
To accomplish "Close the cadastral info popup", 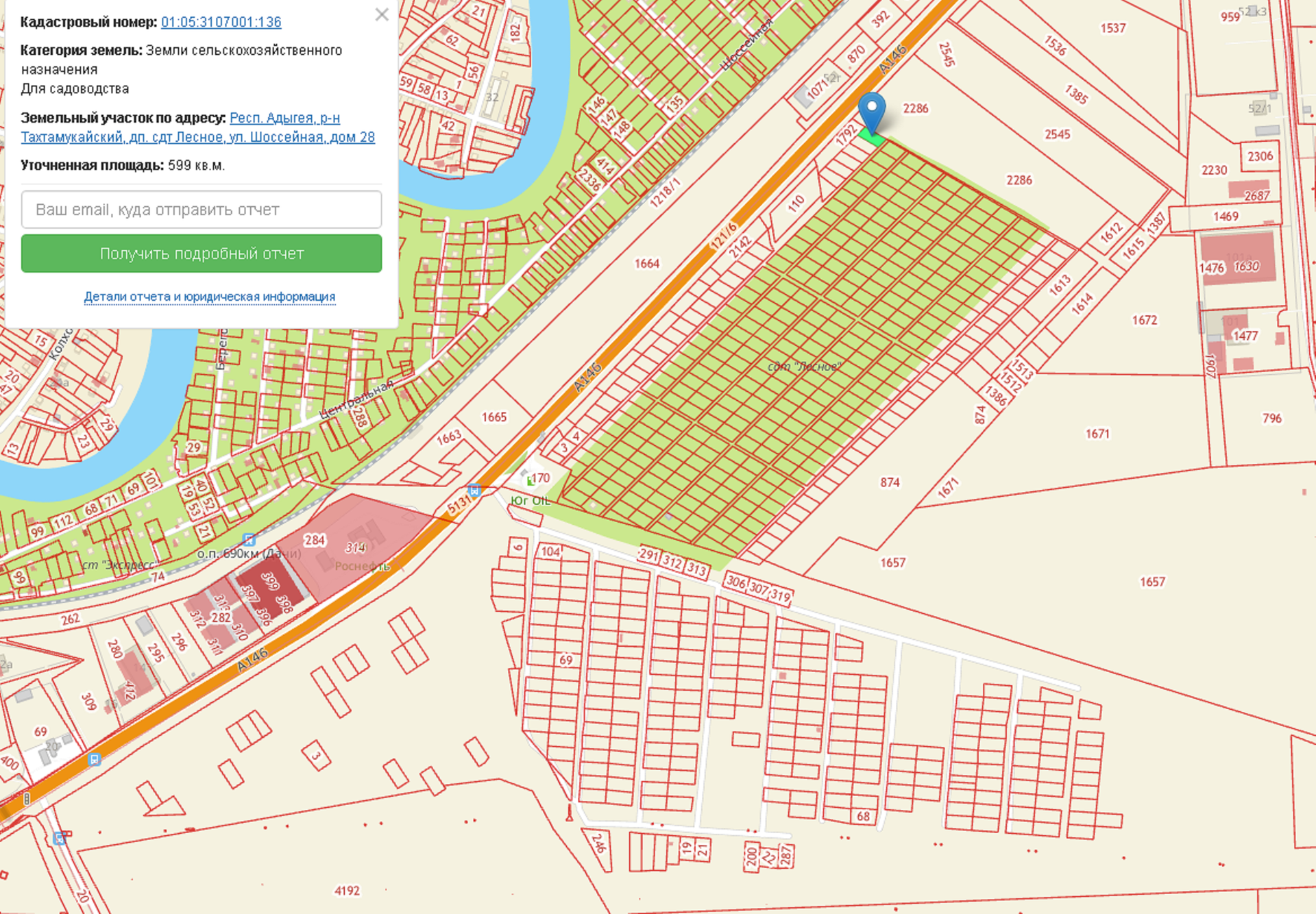I will pos(382,14).
